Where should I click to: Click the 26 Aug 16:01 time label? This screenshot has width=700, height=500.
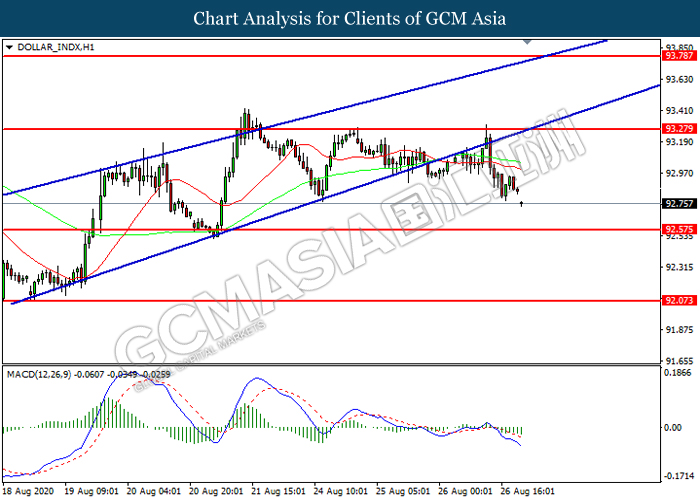[x=528, y=491]
